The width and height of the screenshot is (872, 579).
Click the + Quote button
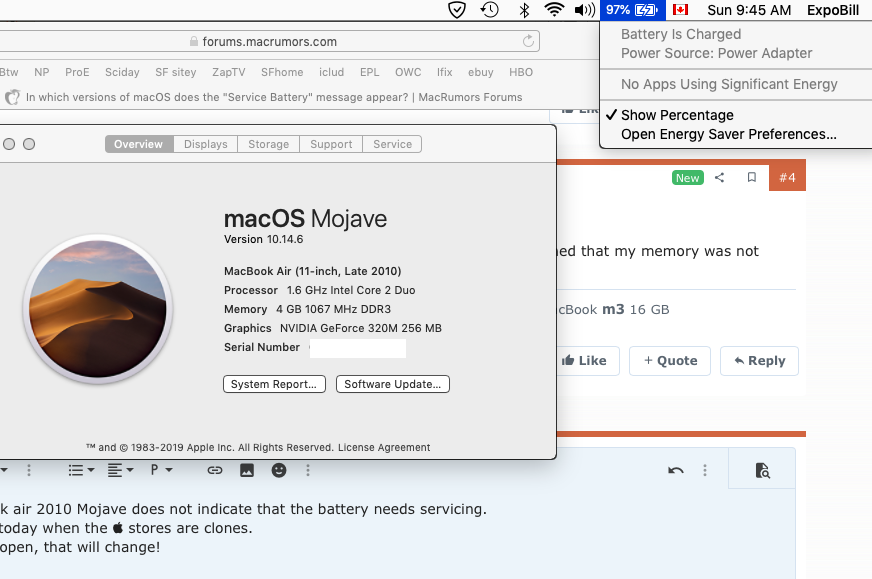tap(670, 361)
